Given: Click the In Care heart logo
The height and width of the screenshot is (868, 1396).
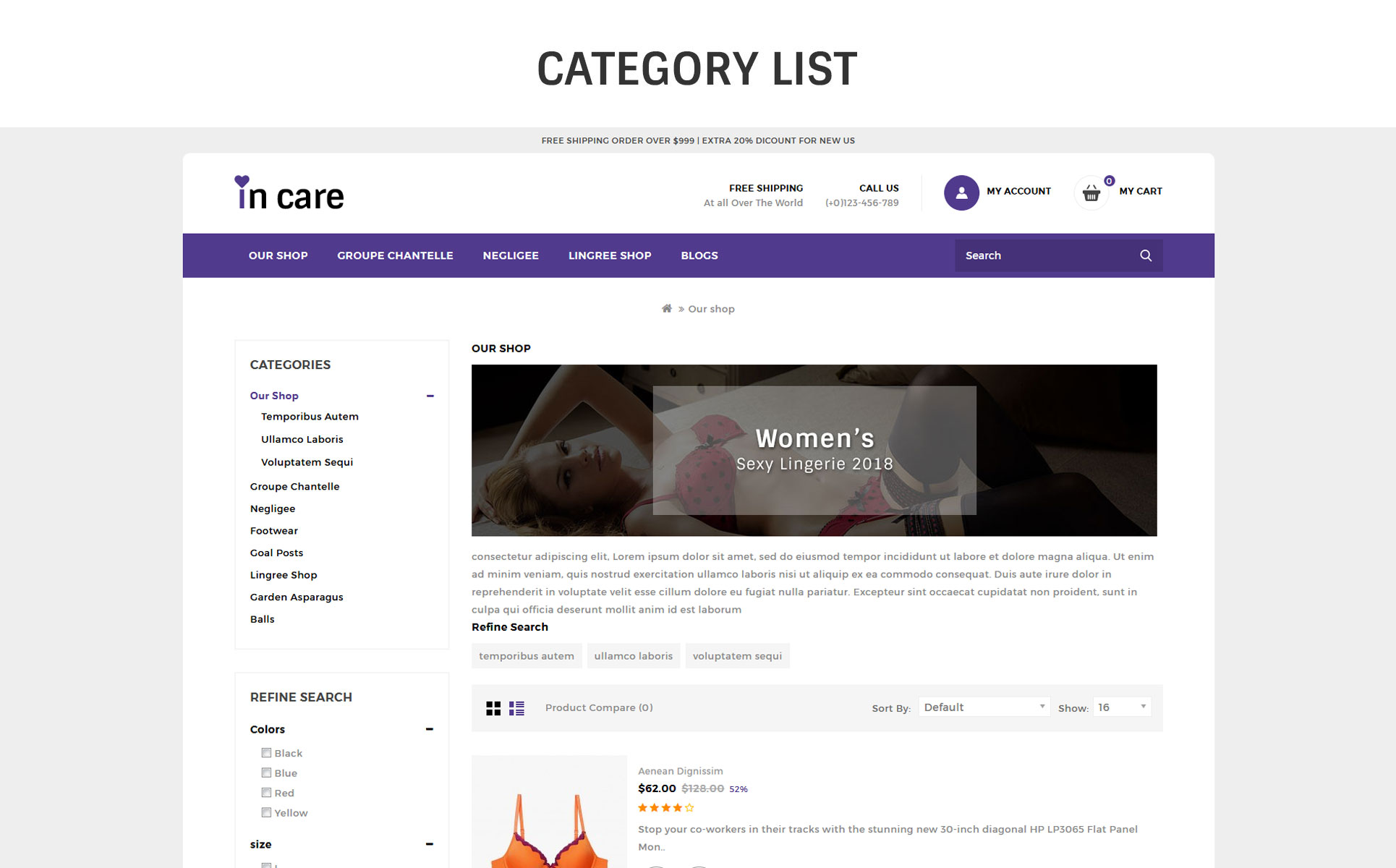Looking at the screenshot, I should (x=289, y=192).
